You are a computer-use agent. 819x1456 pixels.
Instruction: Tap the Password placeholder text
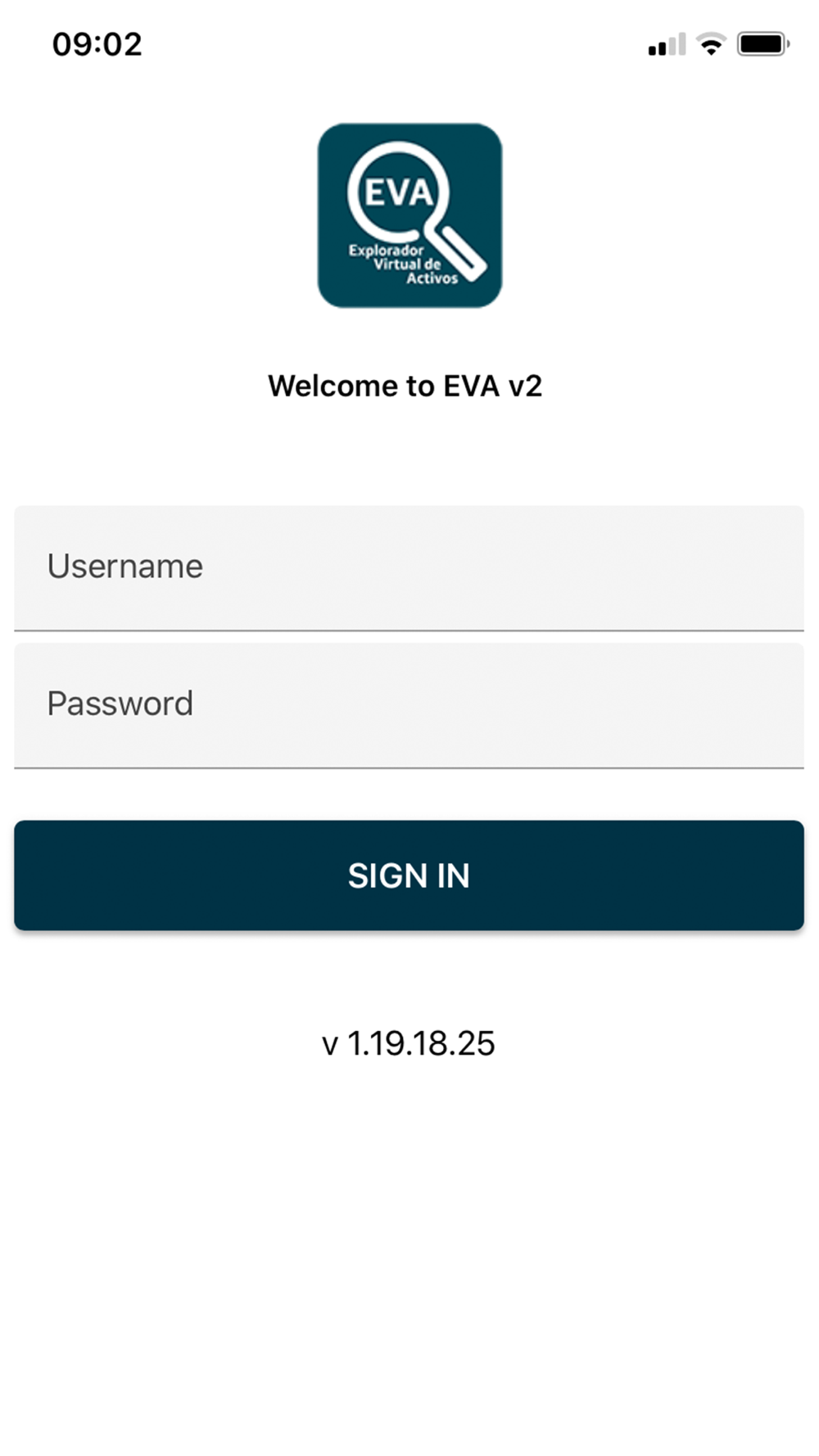tap(120, 704)
